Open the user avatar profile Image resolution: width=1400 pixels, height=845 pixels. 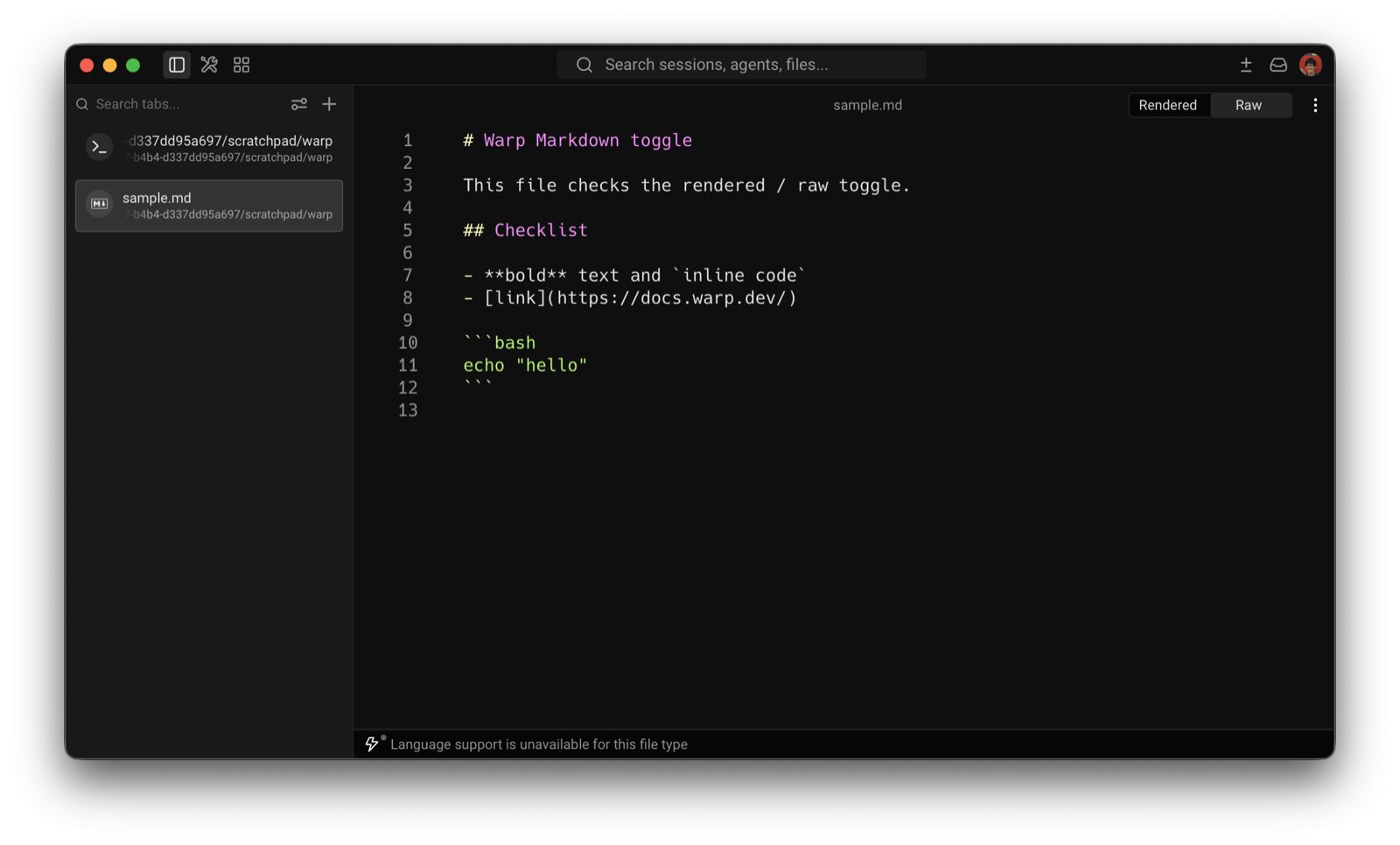pyautogui.click(x=1311, y=65)
